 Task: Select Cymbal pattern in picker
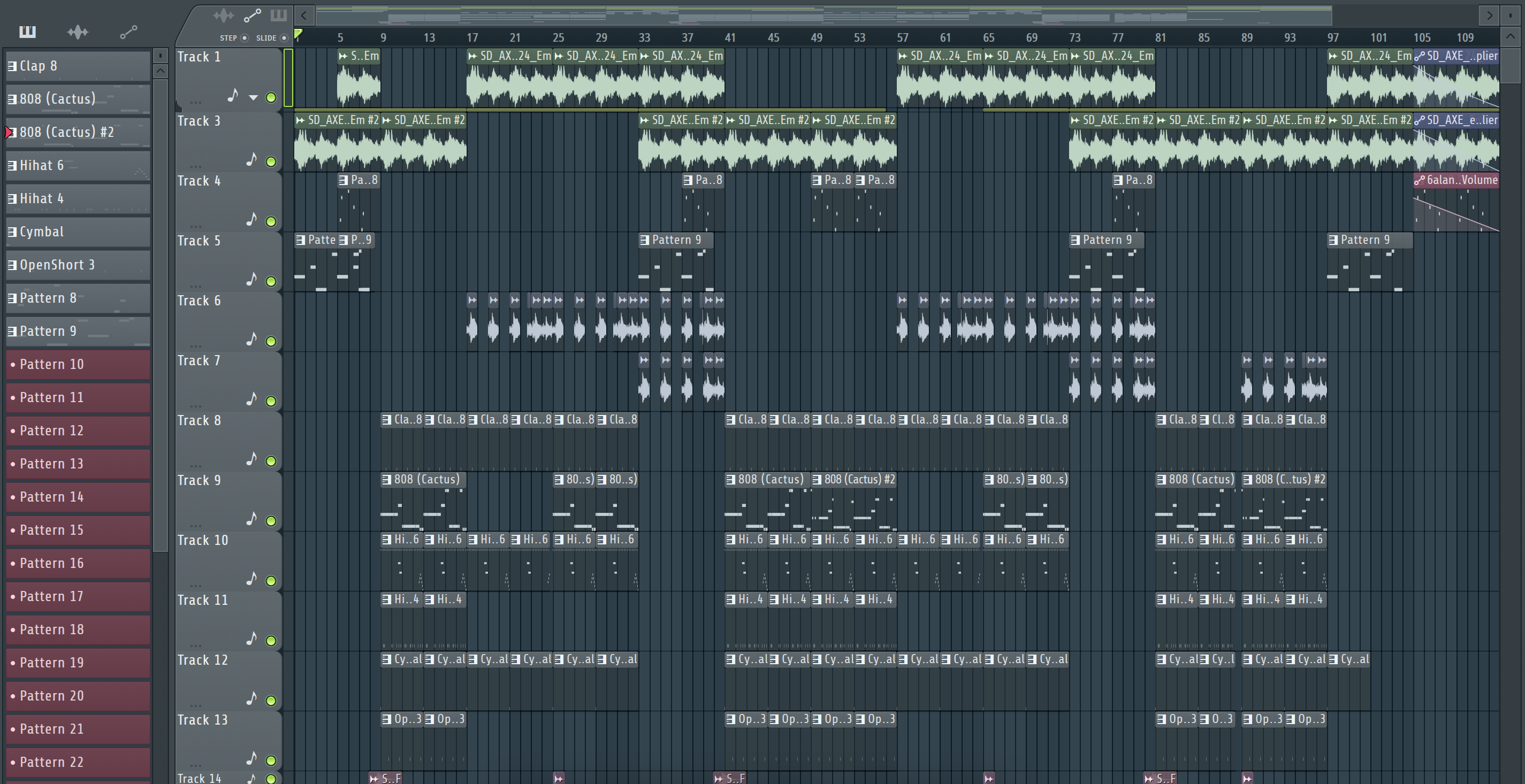point(78,232)
